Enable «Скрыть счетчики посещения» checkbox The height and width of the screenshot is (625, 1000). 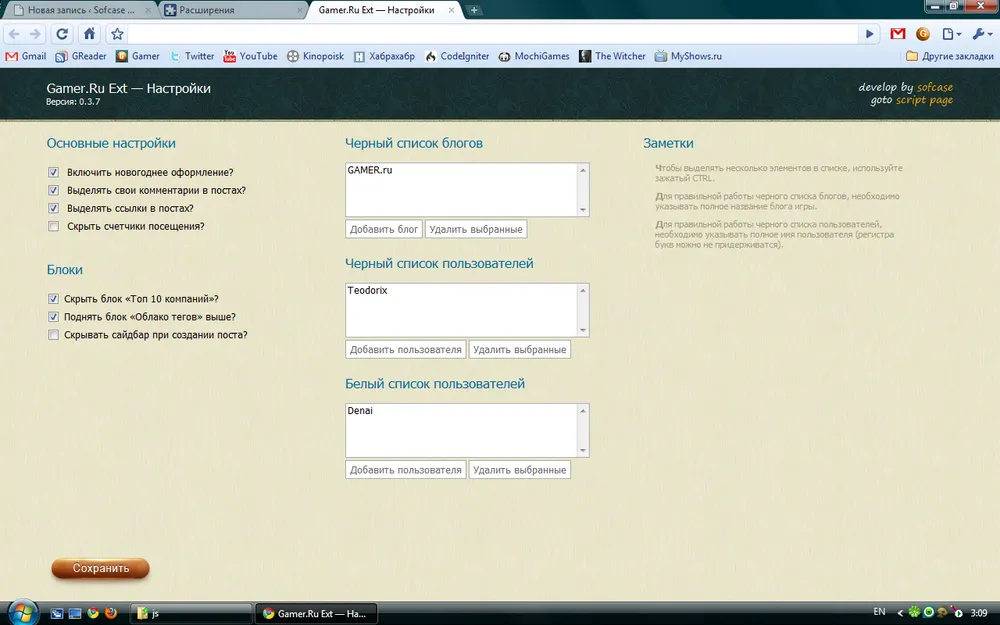(54, 226)
